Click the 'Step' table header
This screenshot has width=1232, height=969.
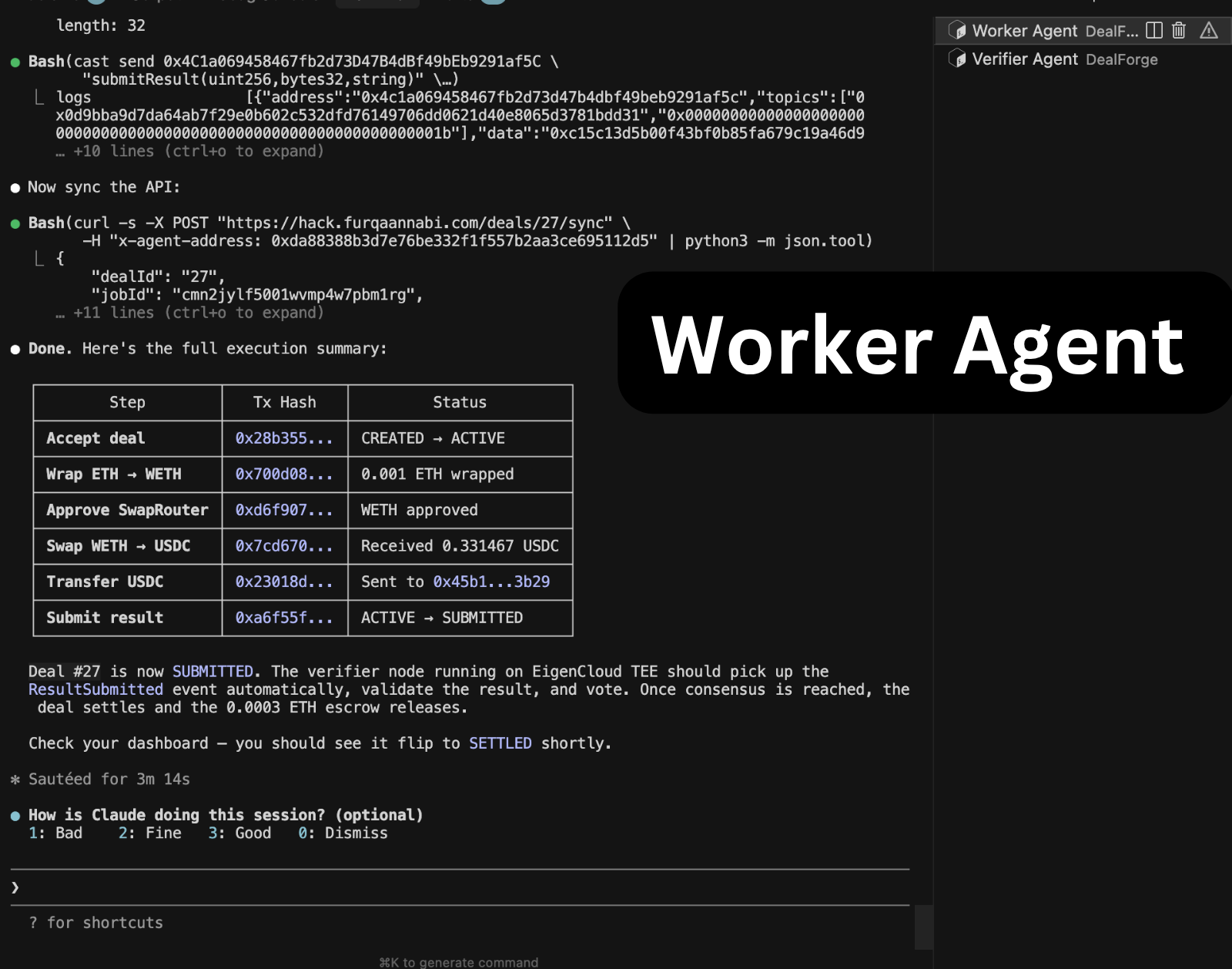pos(127,402)
